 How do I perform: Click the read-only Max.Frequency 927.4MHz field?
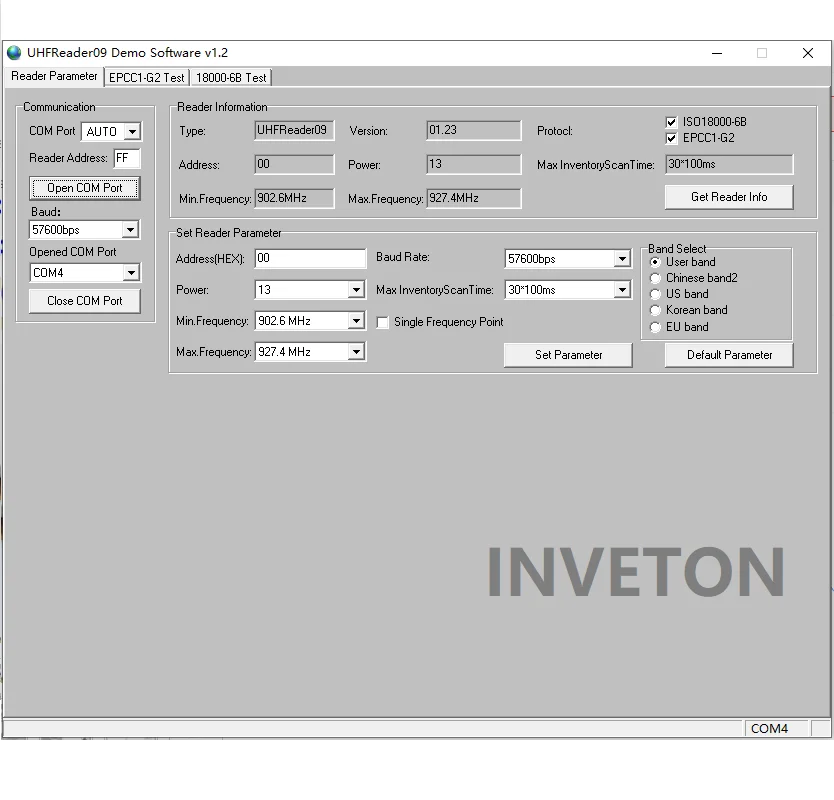click(x=473, y=198)
